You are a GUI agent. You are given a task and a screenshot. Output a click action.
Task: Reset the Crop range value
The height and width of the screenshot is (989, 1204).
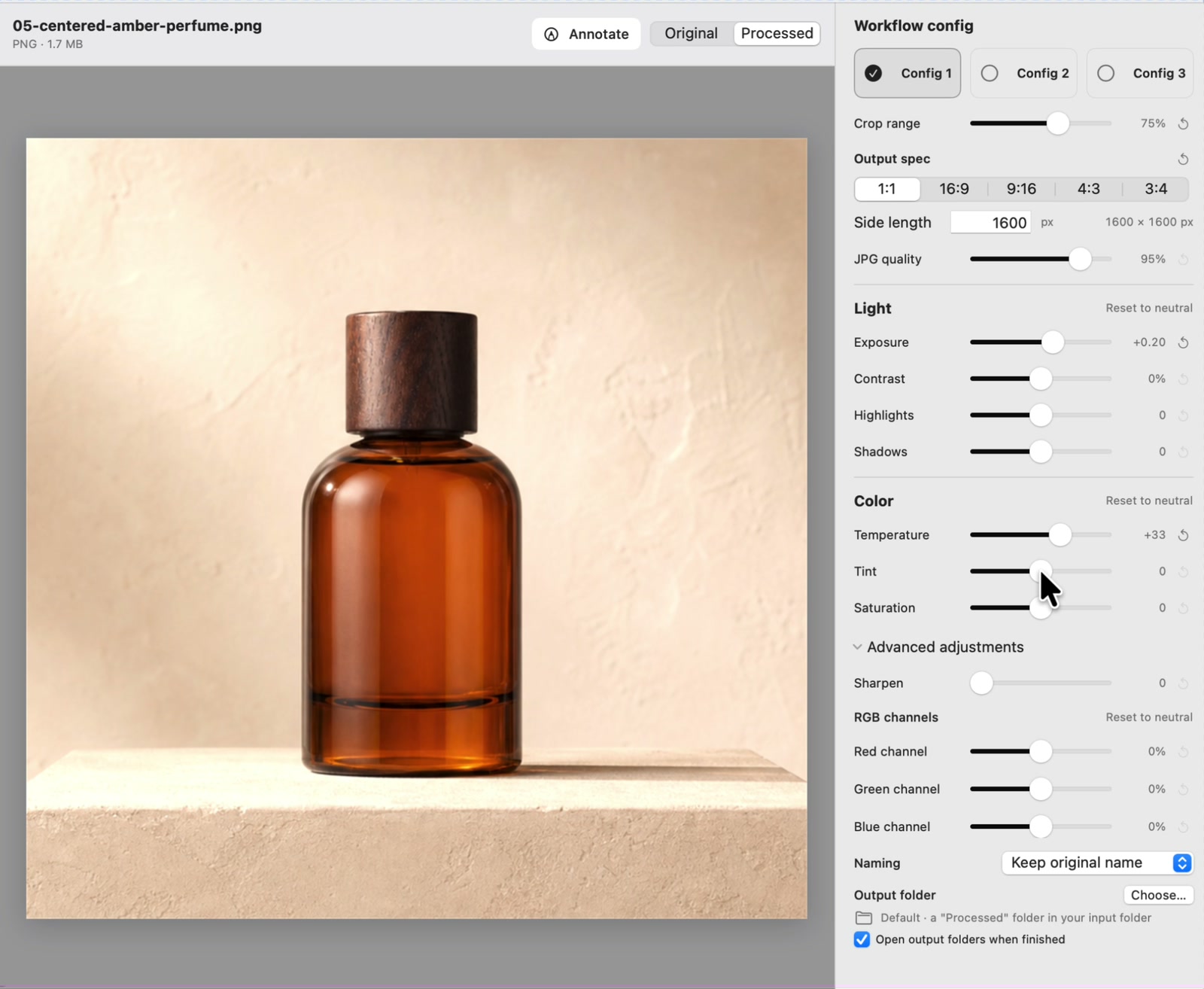(x=1183, y=123)
